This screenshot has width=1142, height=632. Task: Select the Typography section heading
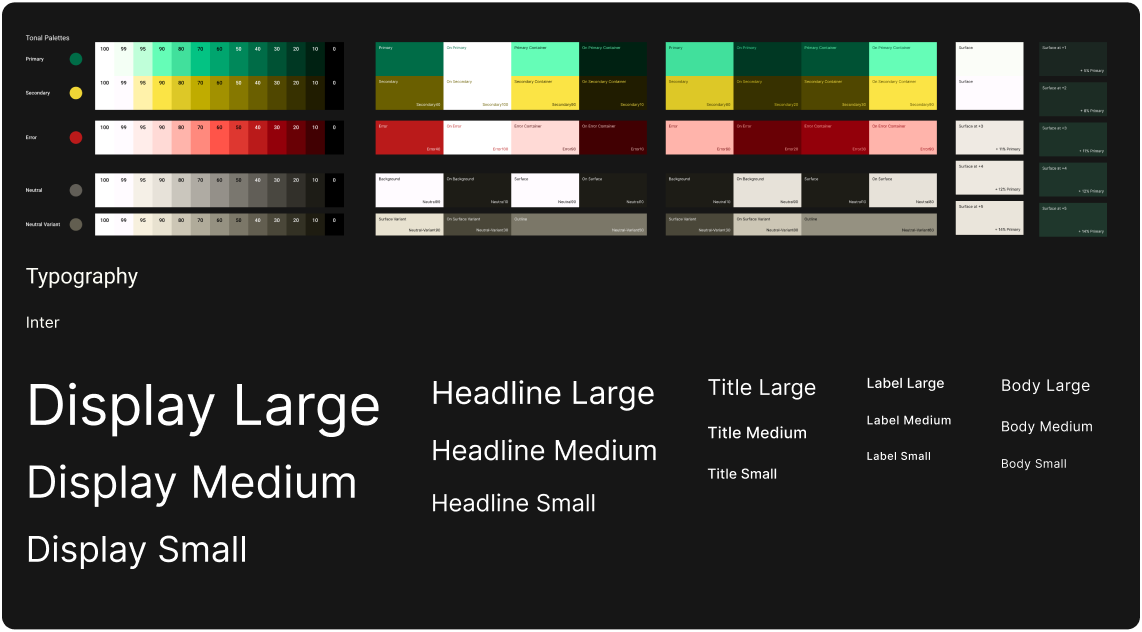82,277
